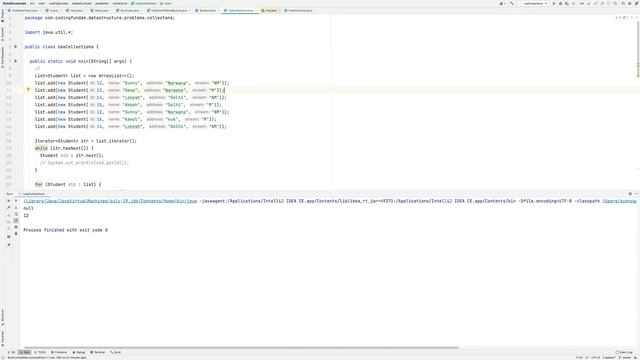Open the Debug tool window tab

tap(79, 352)
